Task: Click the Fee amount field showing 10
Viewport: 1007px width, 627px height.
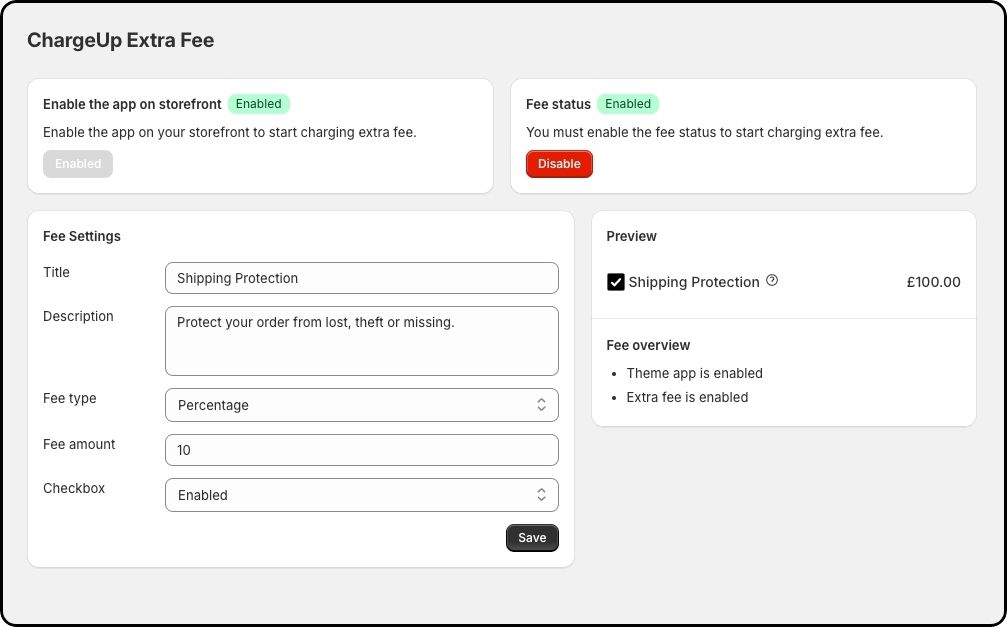Action: [x=361, y=450]
